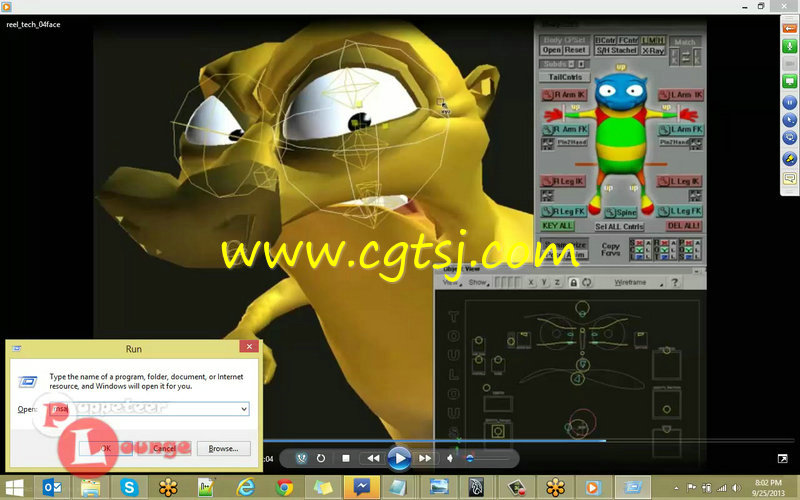Click the S/H Stachel button
Viewport: 800px width, 500px height.
(x=616, y=50)
